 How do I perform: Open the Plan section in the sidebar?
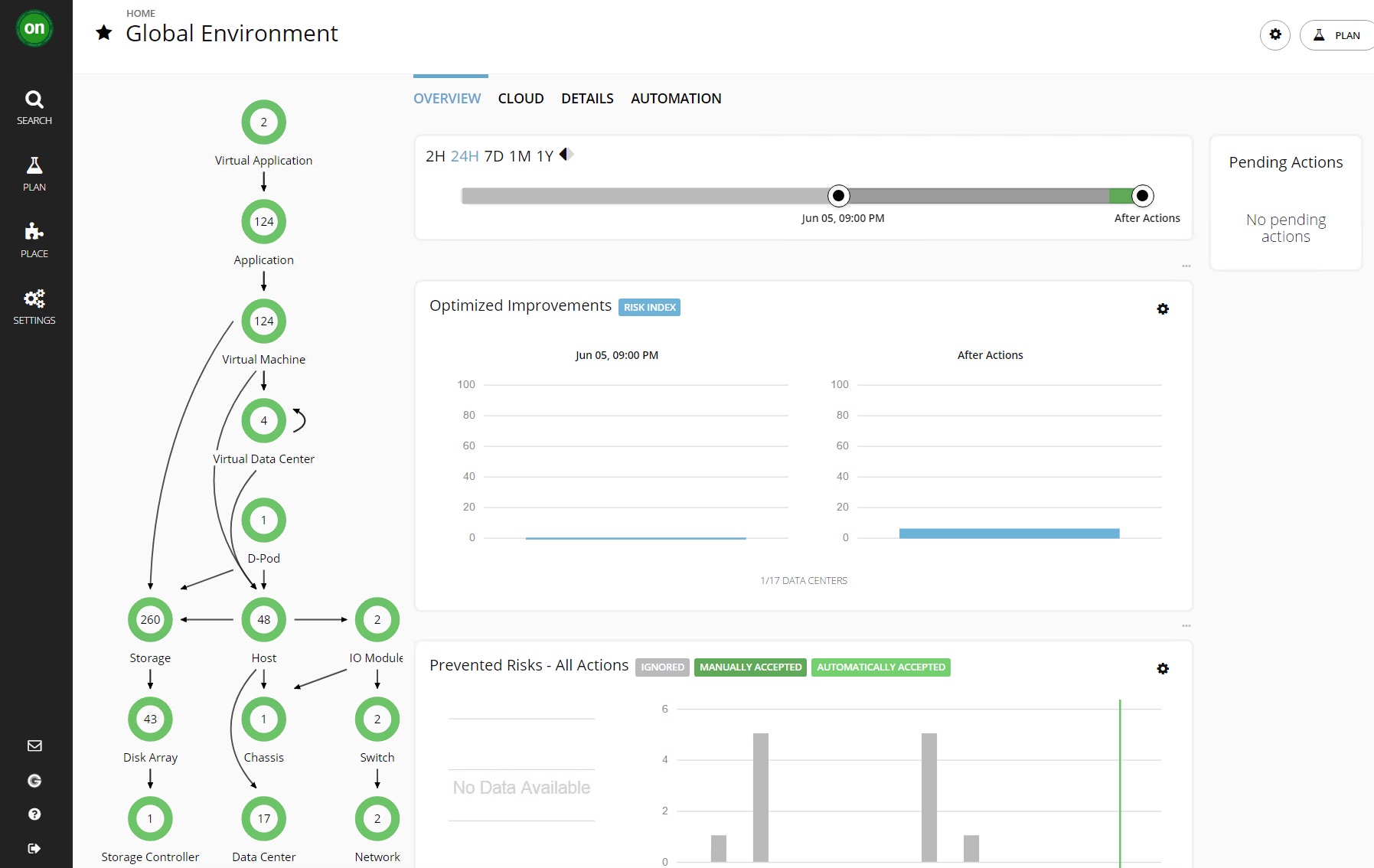click(34, 174)
